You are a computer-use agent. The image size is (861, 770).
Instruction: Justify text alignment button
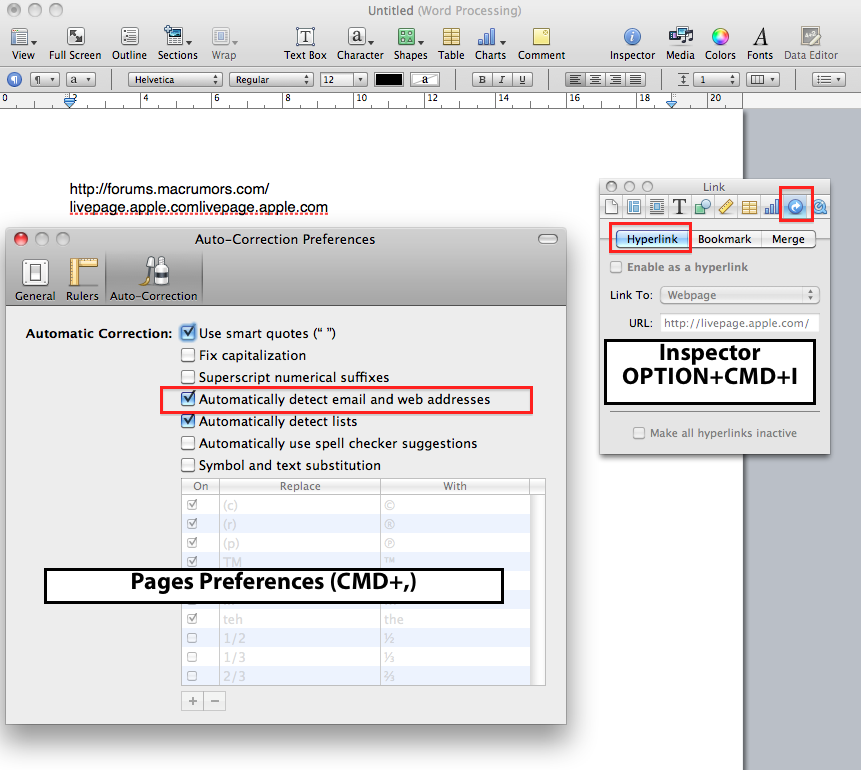pos(635,80)
